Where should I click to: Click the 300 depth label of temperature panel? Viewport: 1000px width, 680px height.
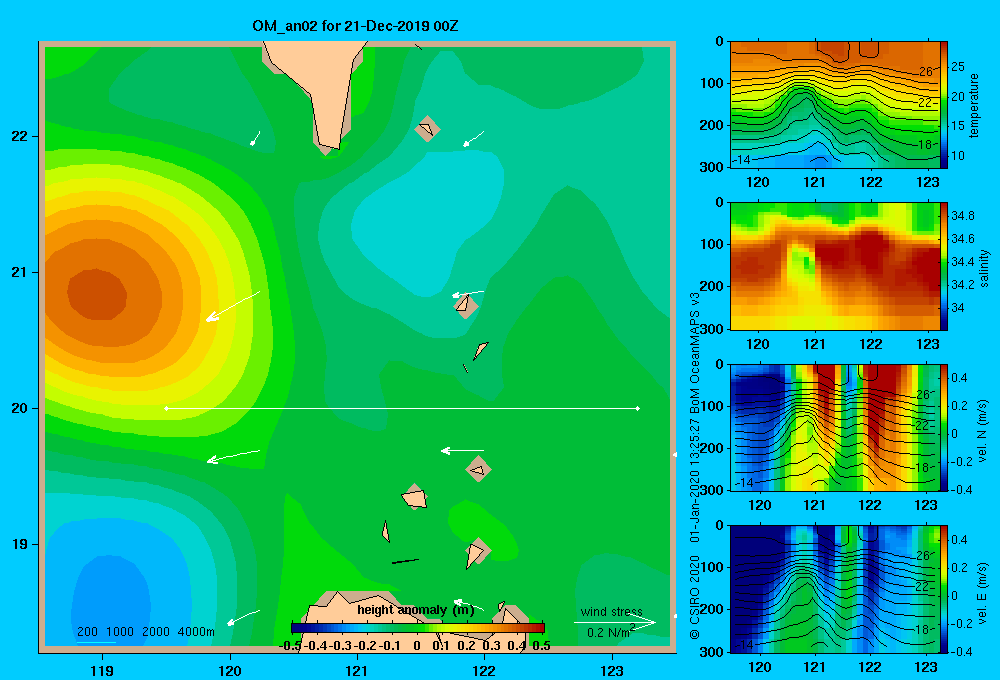click(712, 167)
